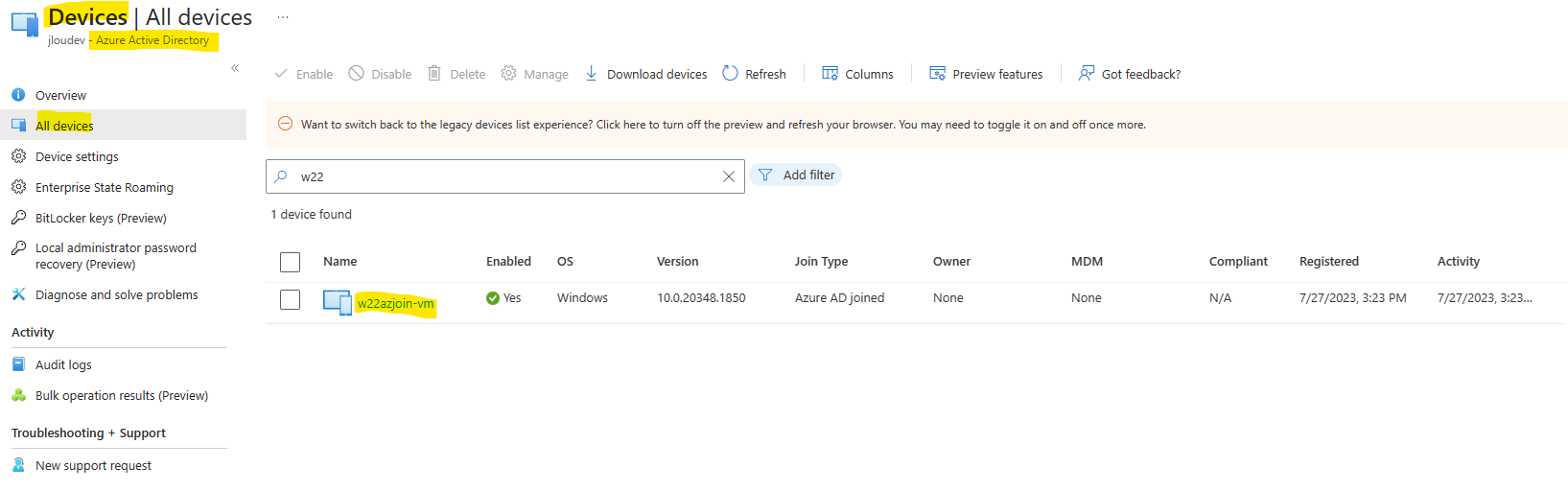Image resolution: width=1568 pixels, height=491 pixels.
Task: Click Download devices label
Action: tap(657, 74)
